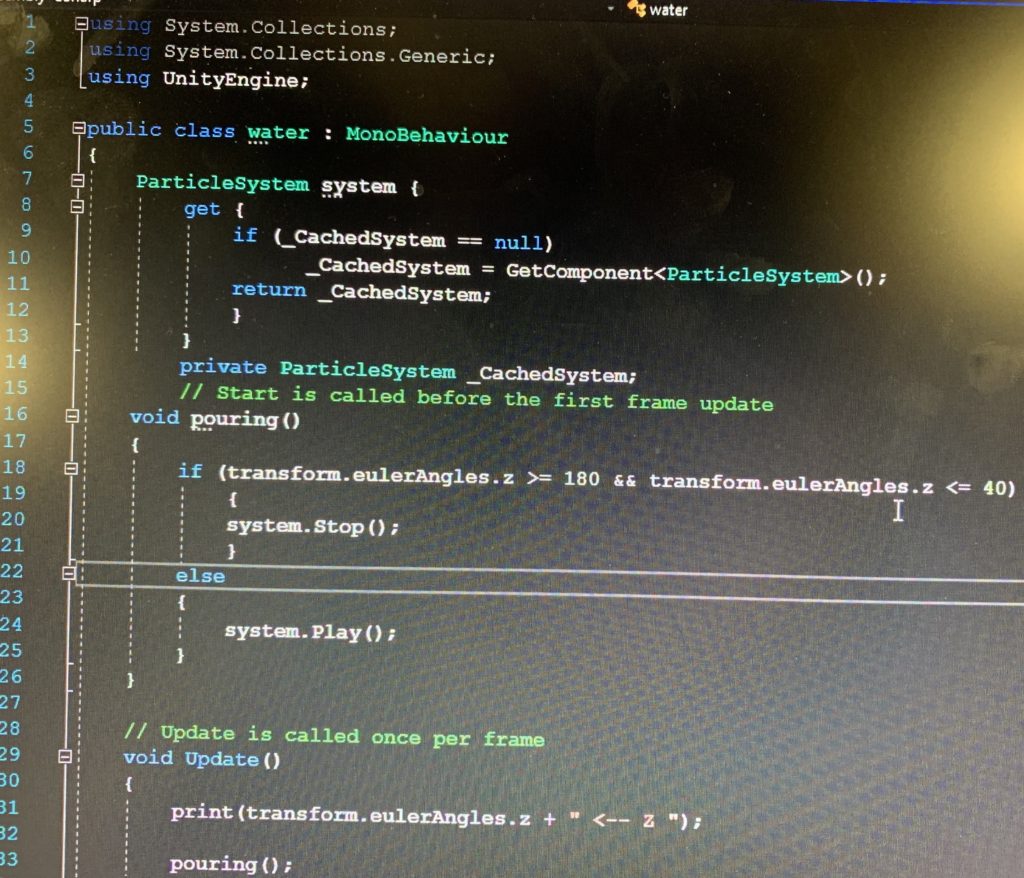Screen dimensions: 1024x878
Task: Collapse the void Update() method
Action: pos(65,756)
